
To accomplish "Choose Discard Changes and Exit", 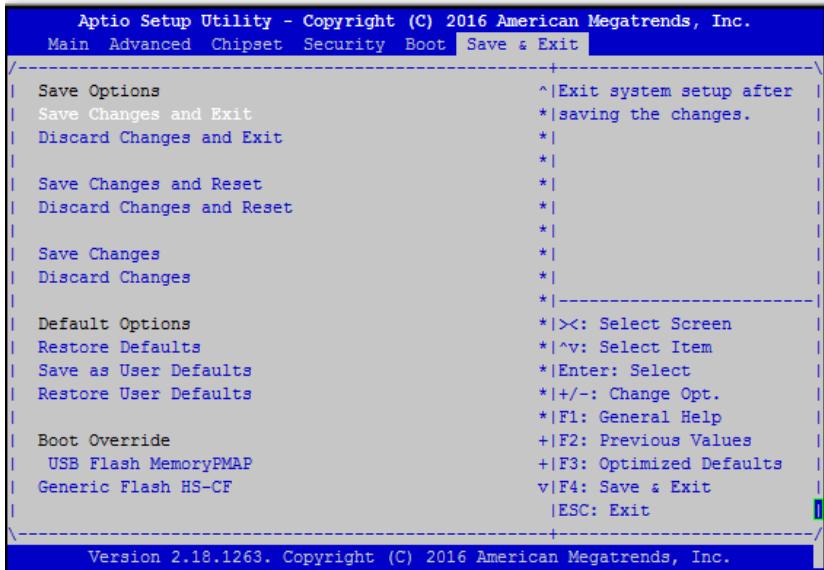I will point(160,138).
